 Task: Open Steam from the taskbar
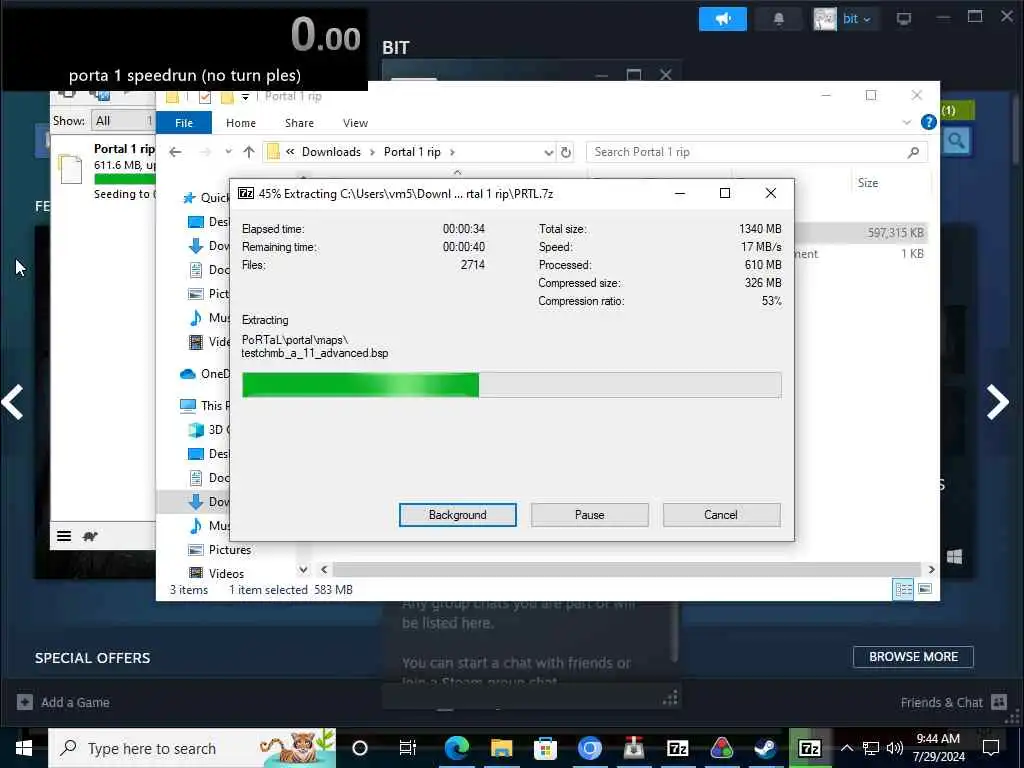click(x=765, y=748)
